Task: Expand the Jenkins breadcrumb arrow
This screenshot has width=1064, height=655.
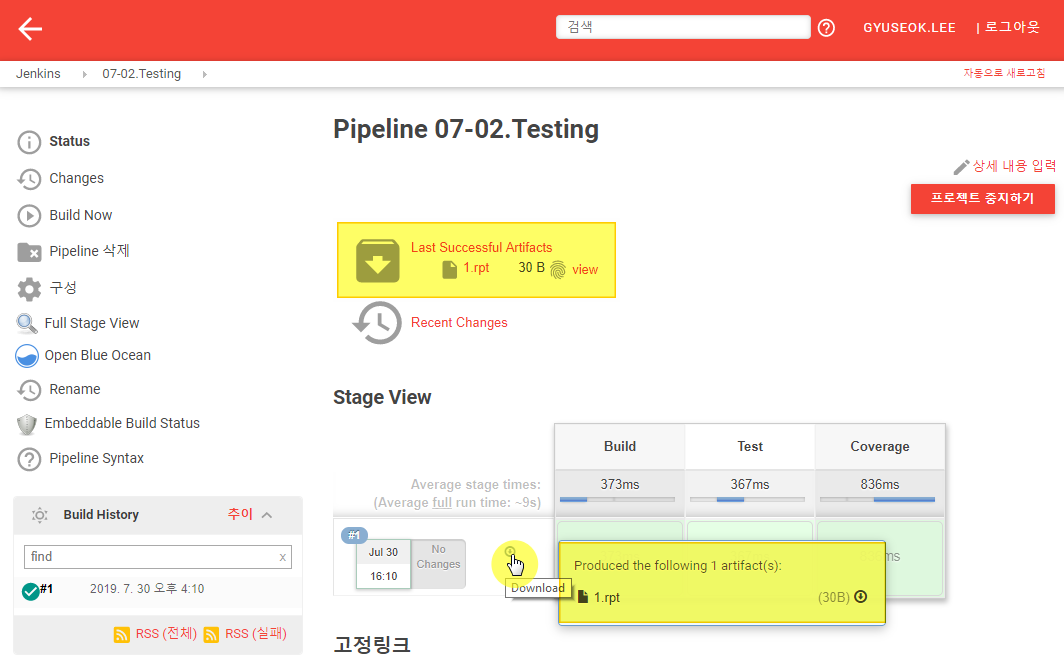Action: pos(81,74)
